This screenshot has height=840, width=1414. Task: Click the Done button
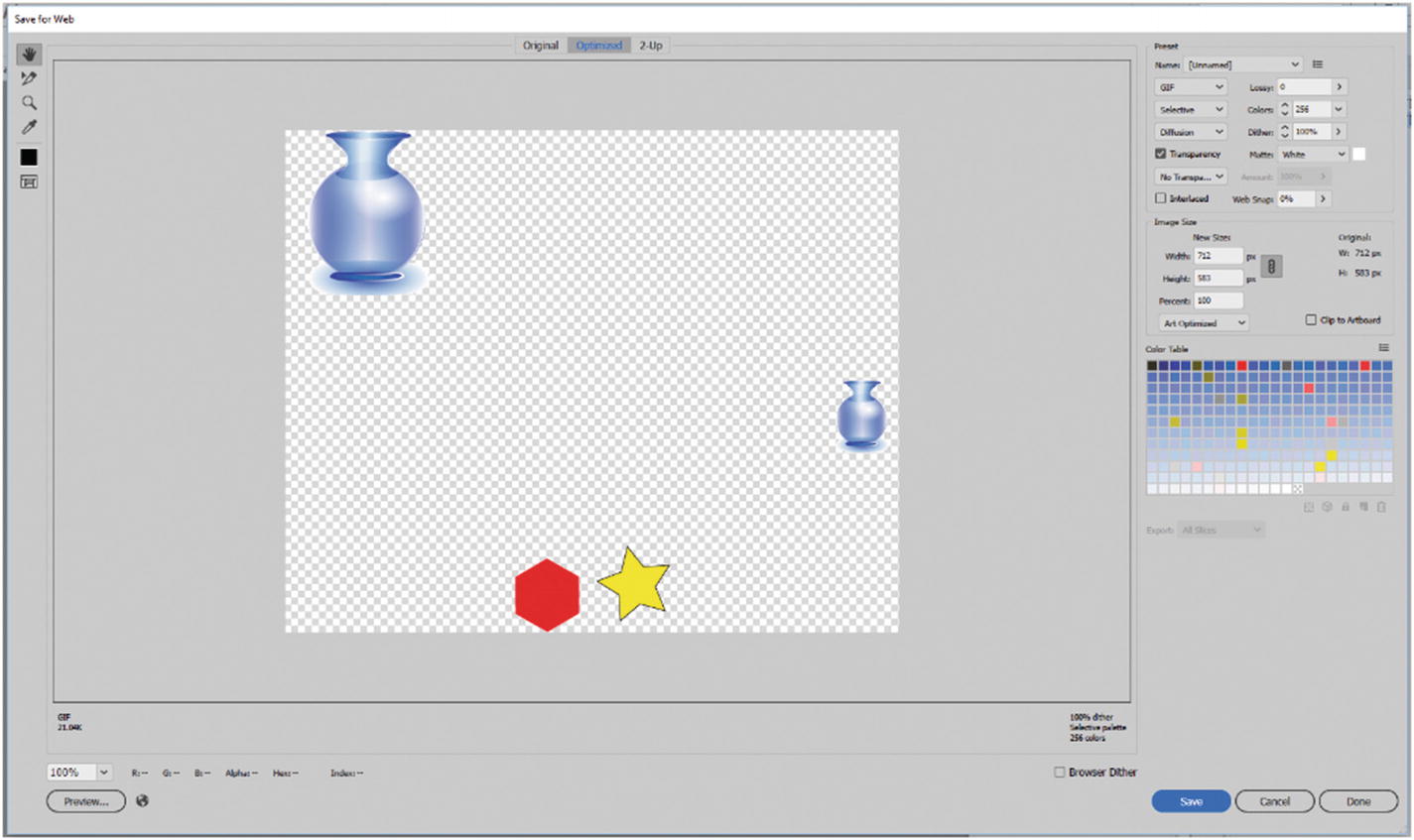pos(1358,801)
